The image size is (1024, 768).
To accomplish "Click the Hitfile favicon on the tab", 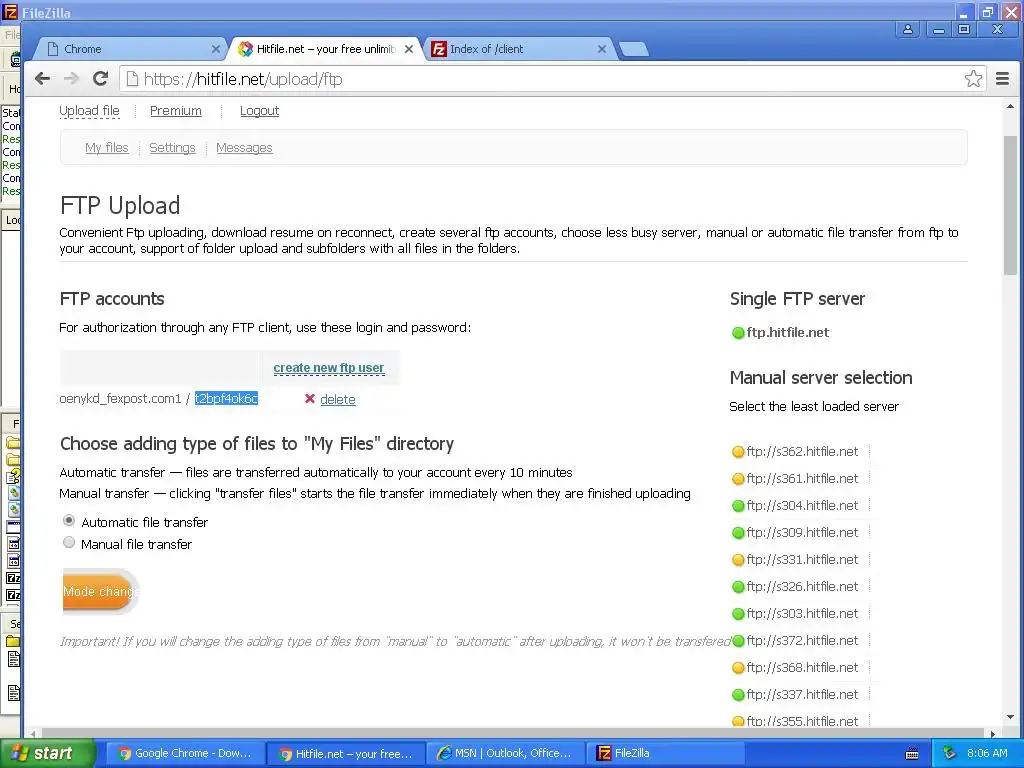I will [x=246, y=49].
